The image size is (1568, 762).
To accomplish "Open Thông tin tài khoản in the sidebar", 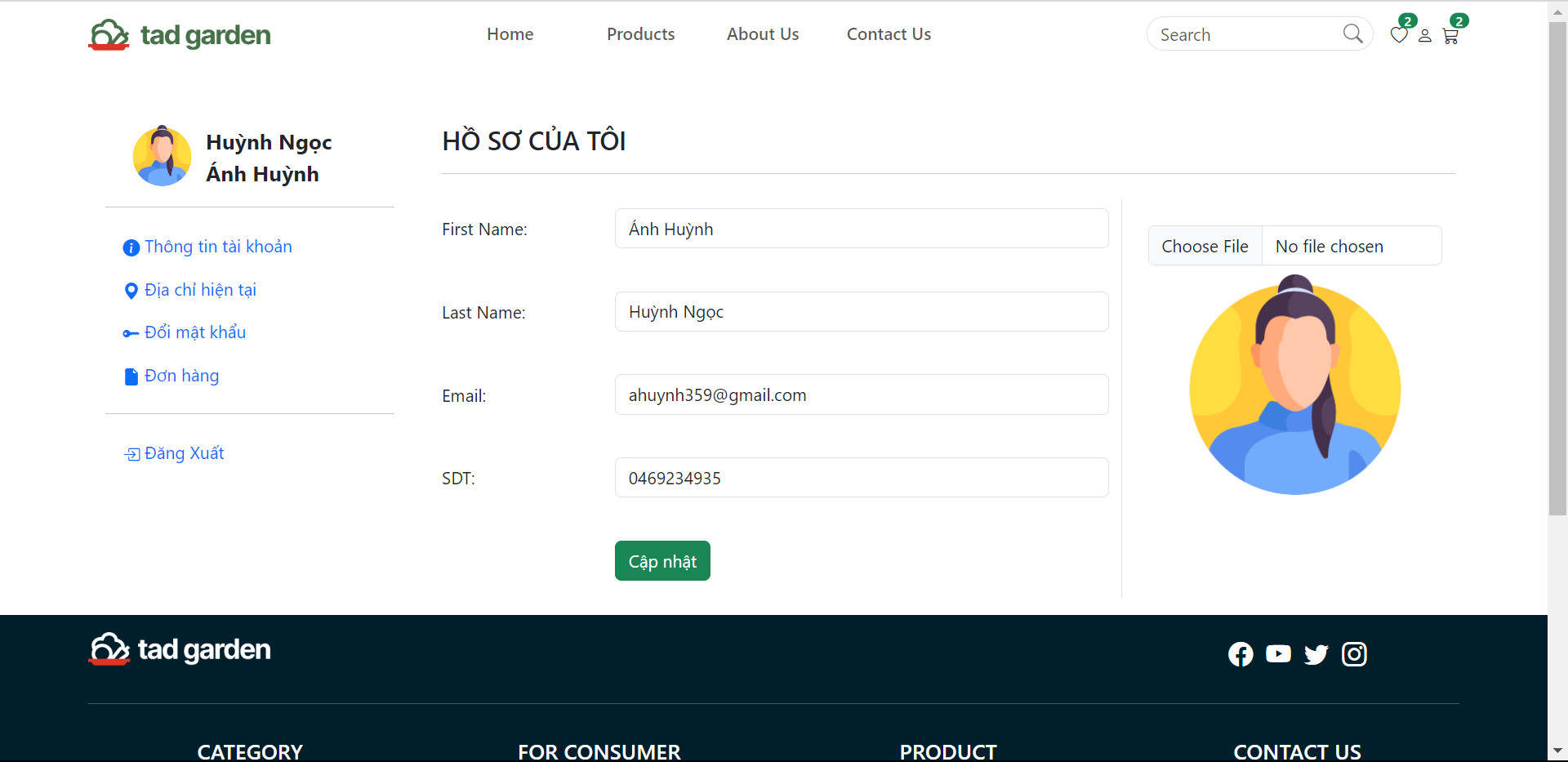I will point(218,246).
